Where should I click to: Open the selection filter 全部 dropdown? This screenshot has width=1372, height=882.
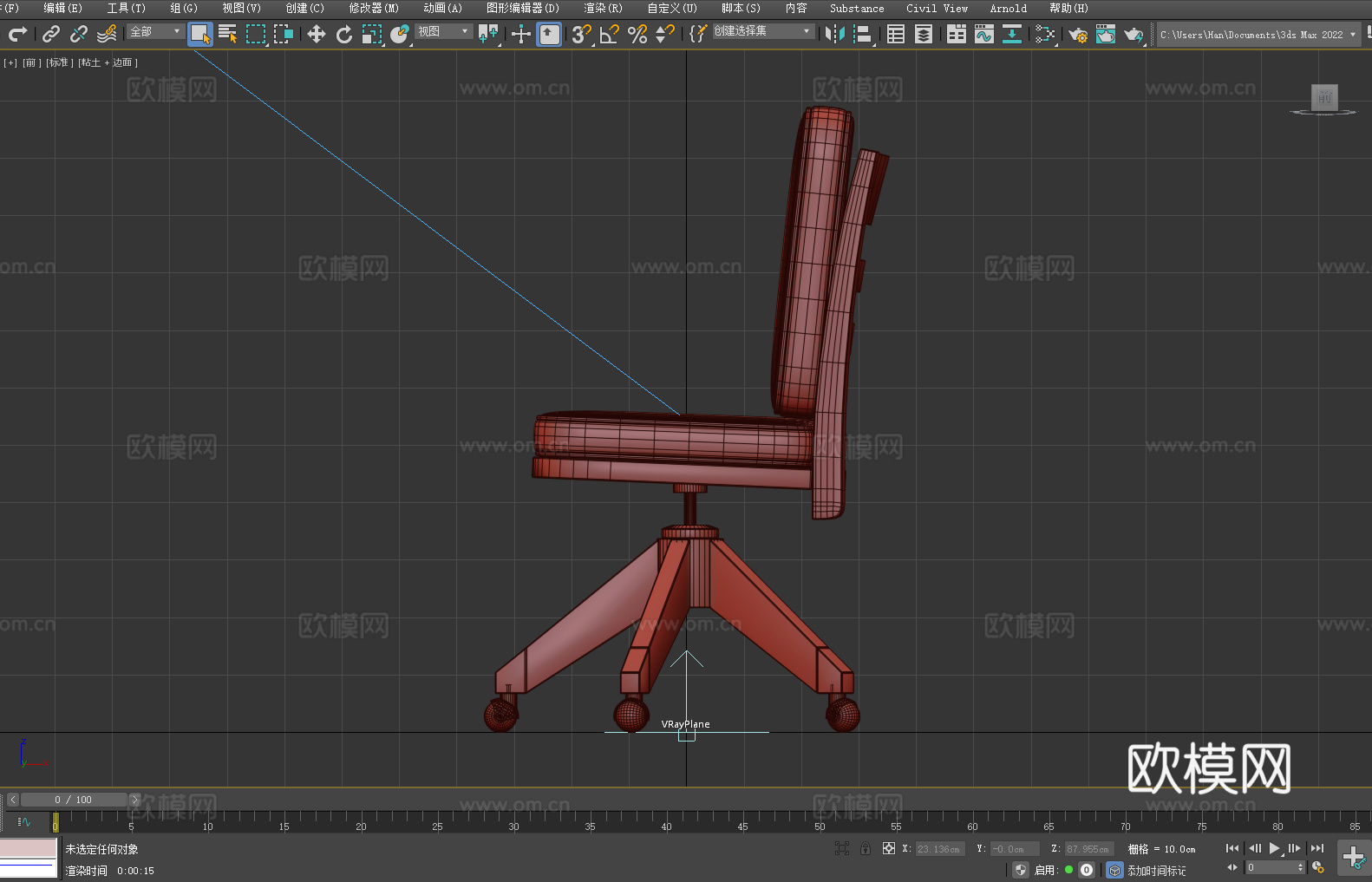click(x=155, y=31)
